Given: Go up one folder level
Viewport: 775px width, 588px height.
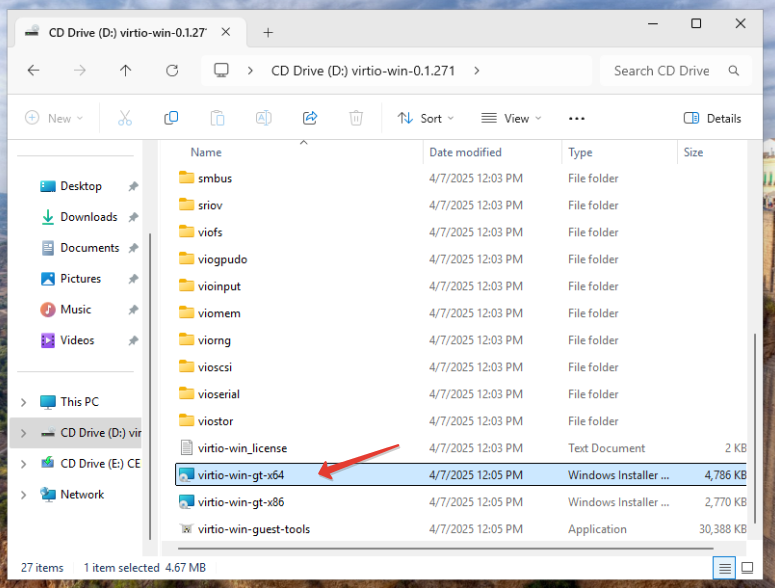Looking at the screenshot, I should pyautogui.click(x=126, y=71).
